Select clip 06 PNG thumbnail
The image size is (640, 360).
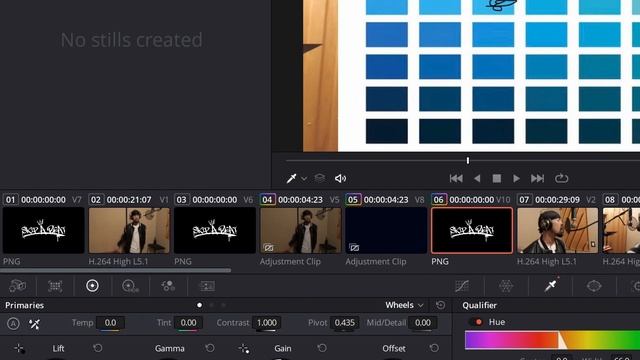coord(472,231)
